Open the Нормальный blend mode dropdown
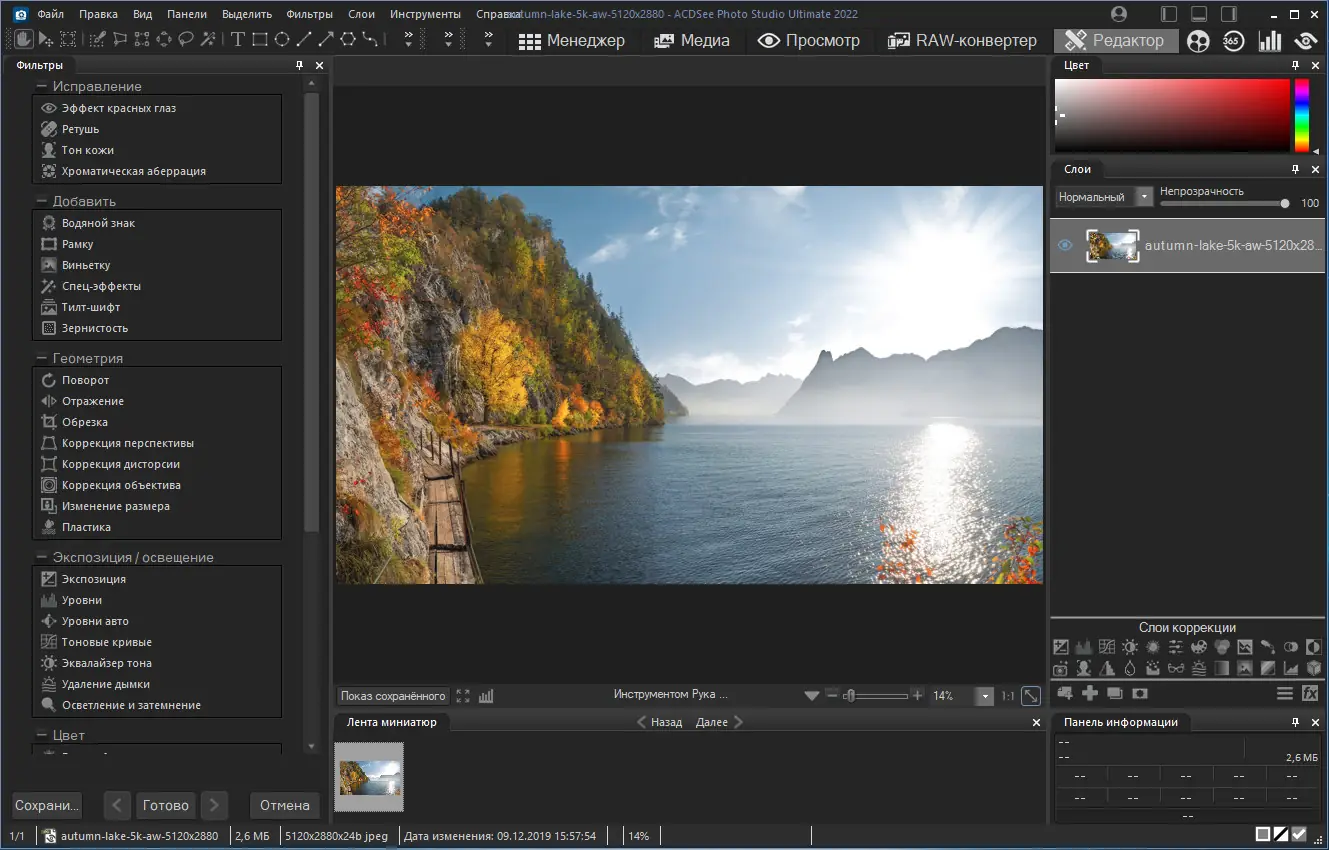1329x850 pixels. point(1143,196)
